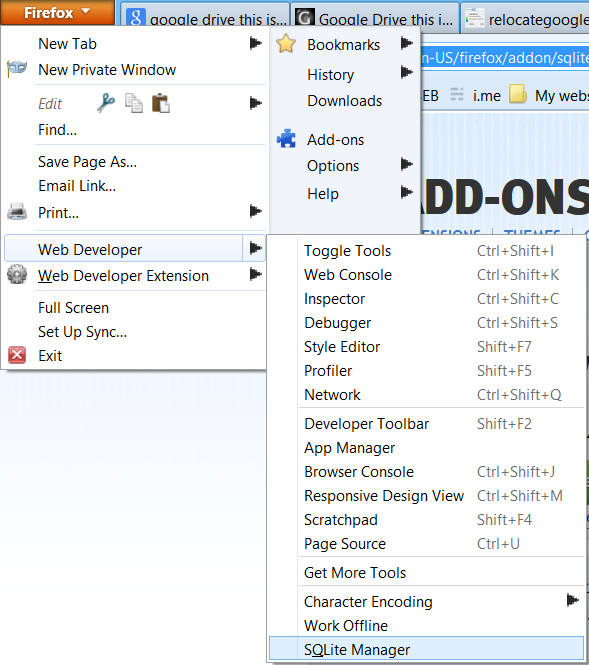Expand the Web Developer Extension submenu arrow
The width and height of the screenshot is (589, 665).
pyautogui.click(x=255, y=274)
